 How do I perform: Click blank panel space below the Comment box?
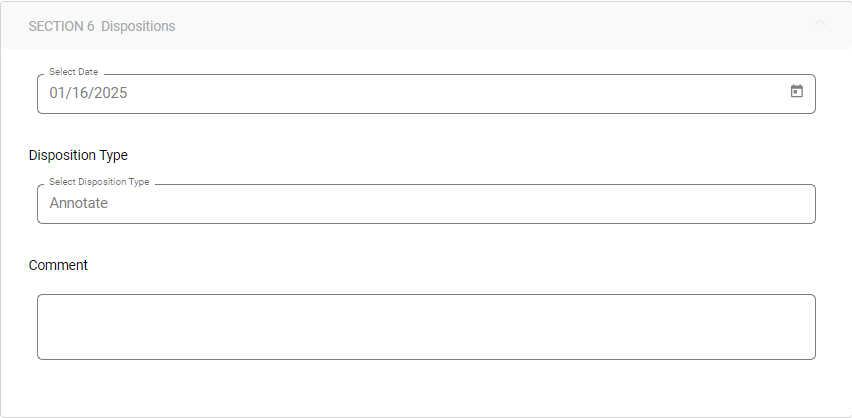click(x=426, y=388)
